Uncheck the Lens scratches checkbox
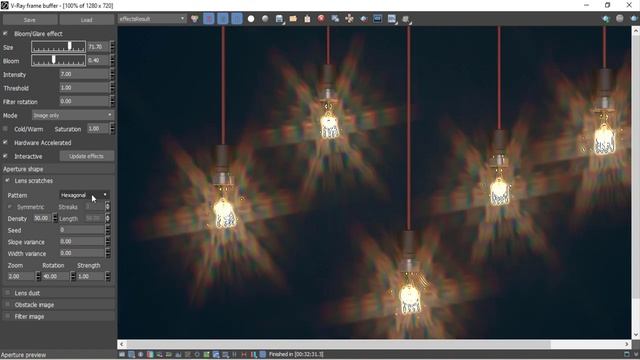 (7, 180)
